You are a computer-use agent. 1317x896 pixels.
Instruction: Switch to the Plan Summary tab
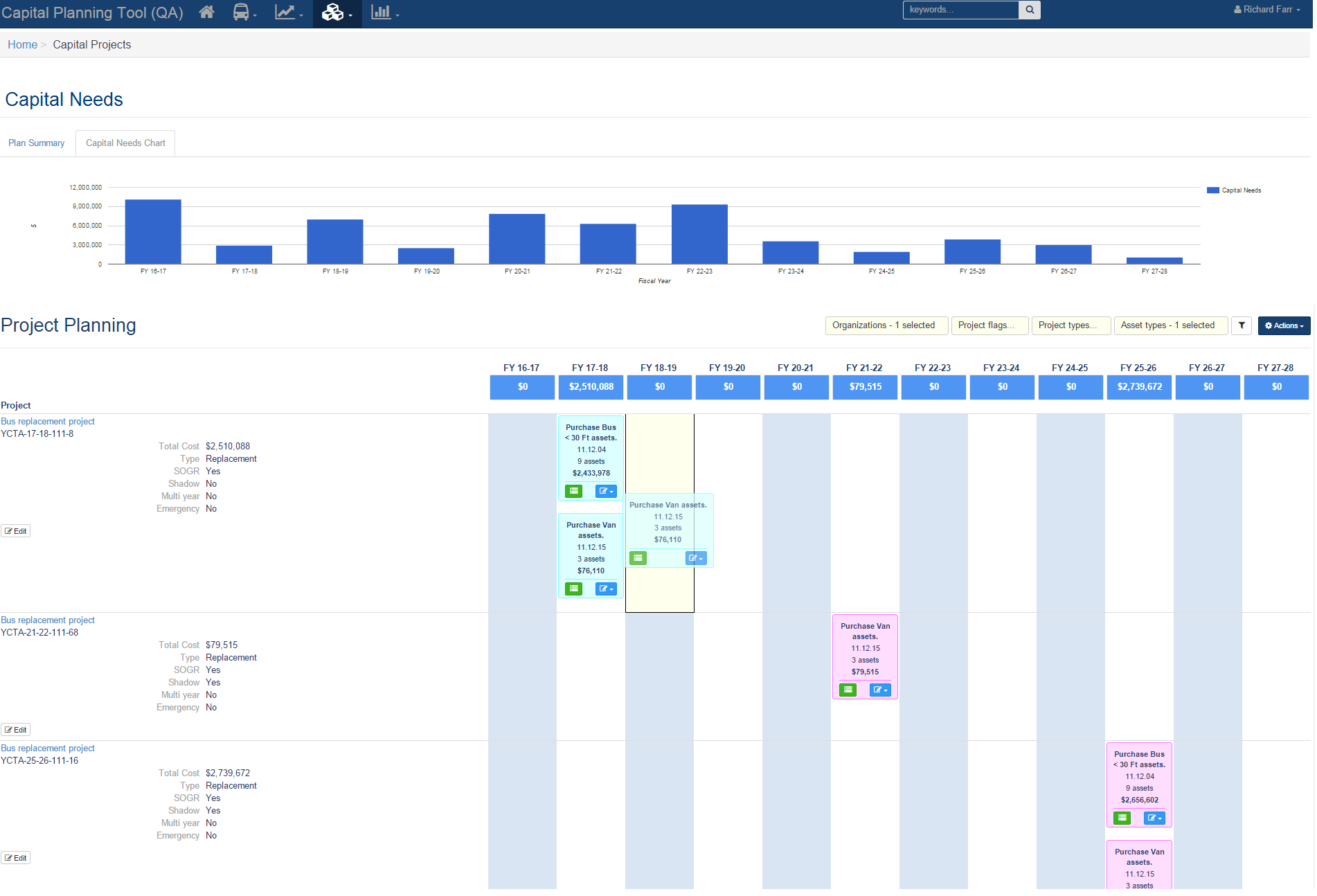pos(36,143)
